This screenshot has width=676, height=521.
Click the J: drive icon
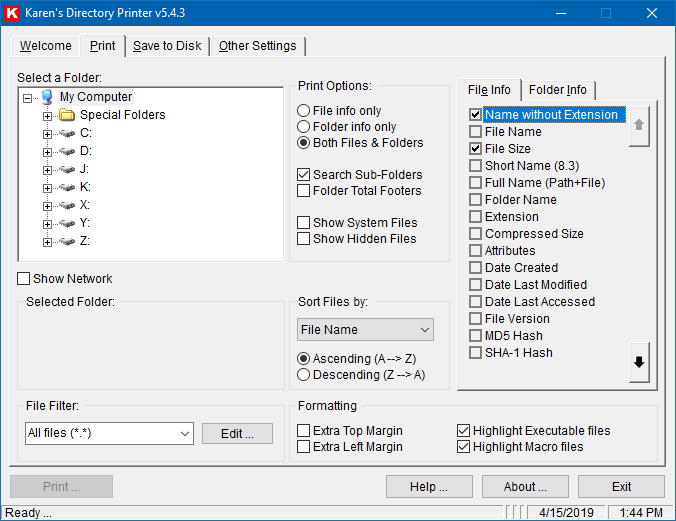point(67,169)
